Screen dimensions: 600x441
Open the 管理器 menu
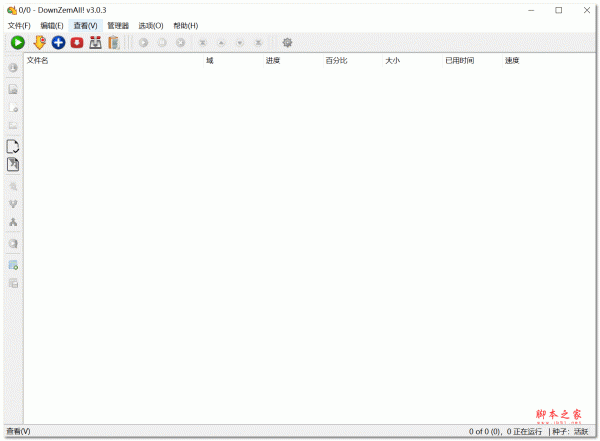tap(118, 26)
